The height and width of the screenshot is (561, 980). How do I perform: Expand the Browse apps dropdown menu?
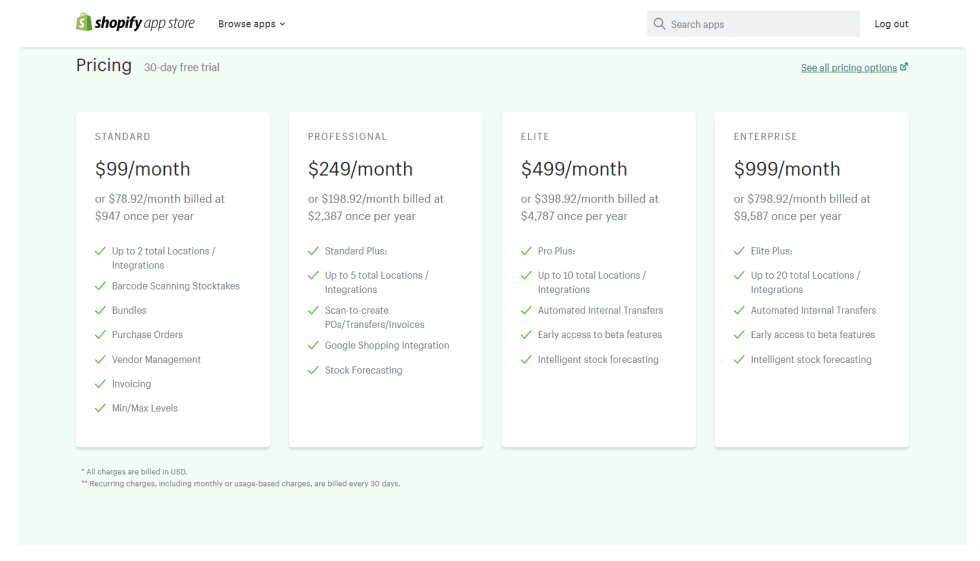tap(251, 24)
